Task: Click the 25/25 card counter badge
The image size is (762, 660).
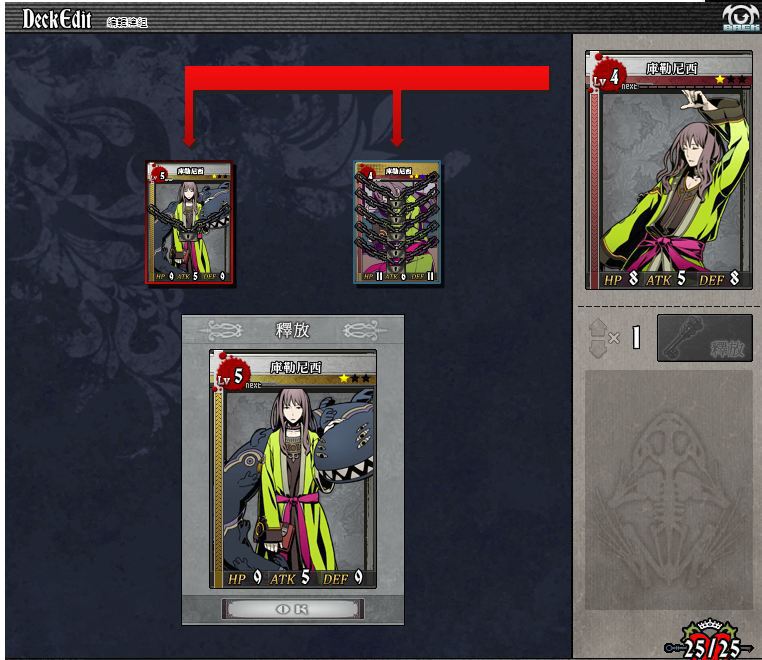Action: click(x=711, y=644)
